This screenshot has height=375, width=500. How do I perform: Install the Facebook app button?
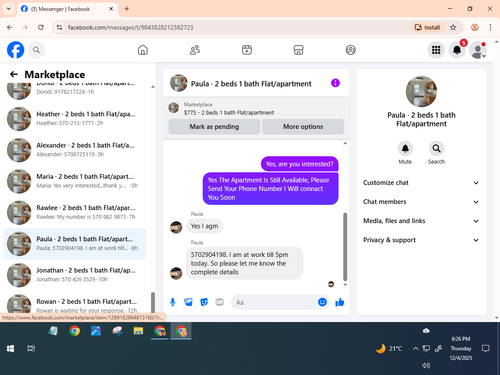(427, 27)
